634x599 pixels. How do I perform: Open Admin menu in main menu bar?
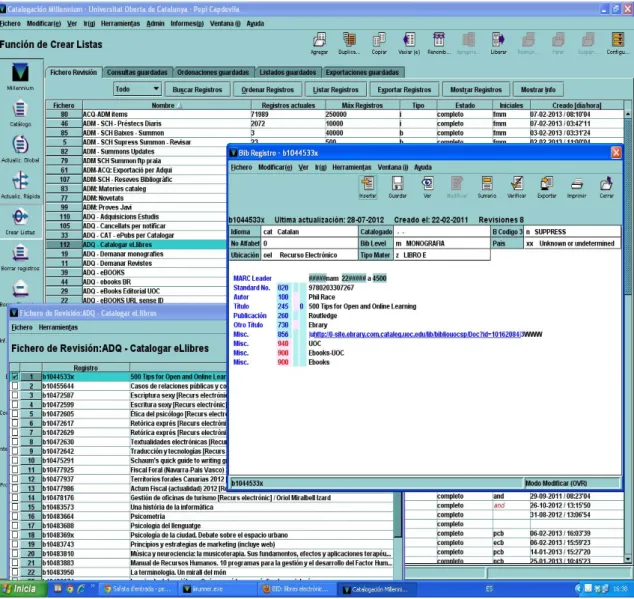155,23
